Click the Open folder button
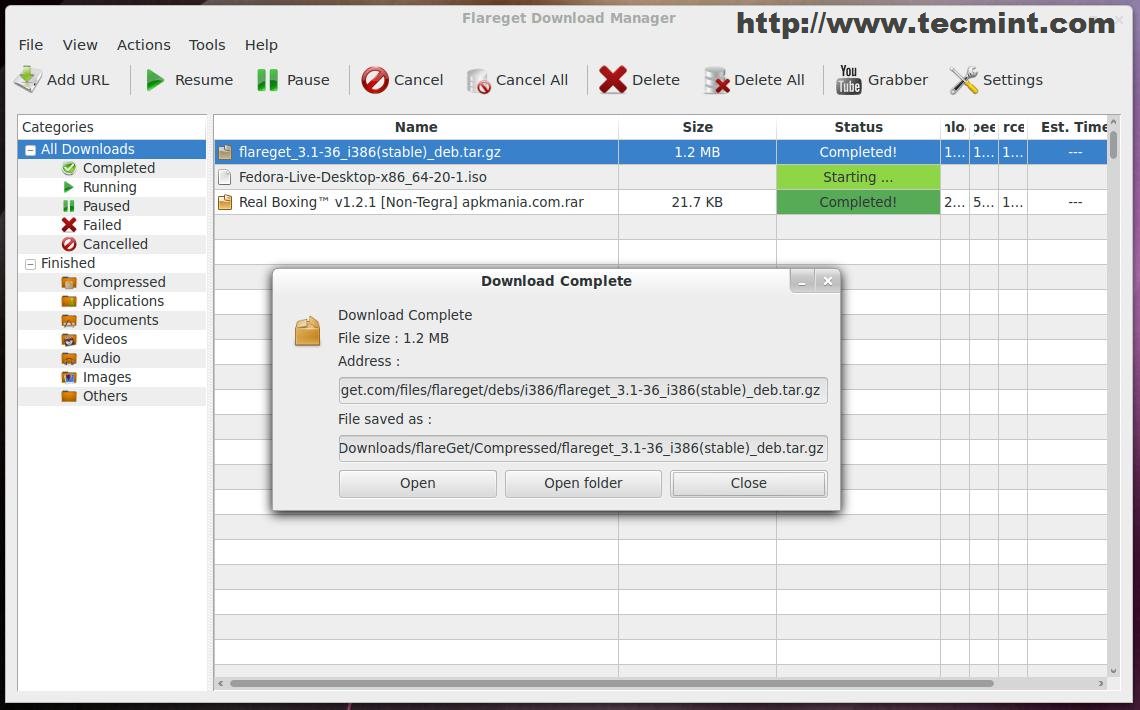 (583, 483)
